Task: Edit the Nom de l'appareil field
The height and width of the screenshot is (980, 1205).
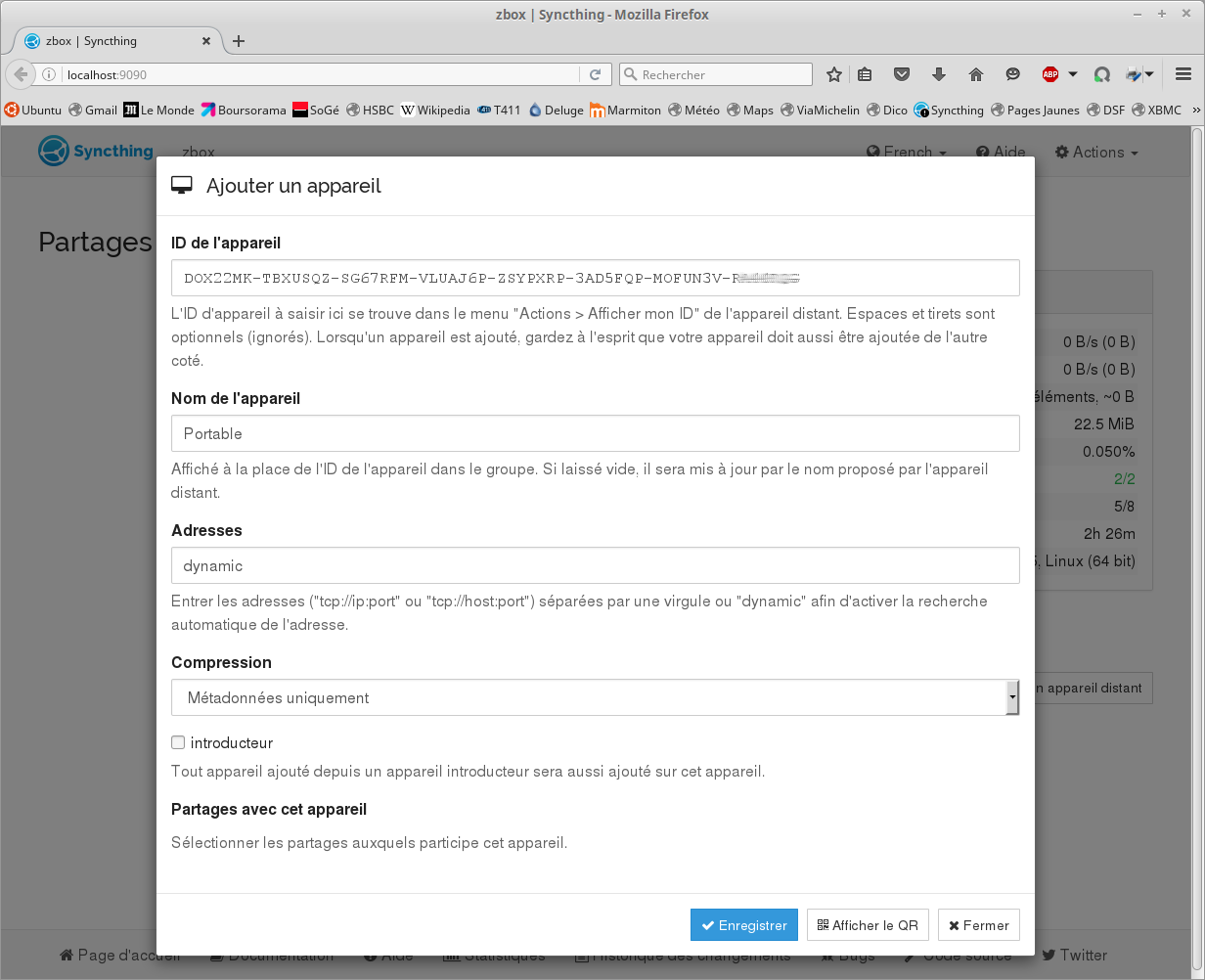Action: tap(595, 433)
